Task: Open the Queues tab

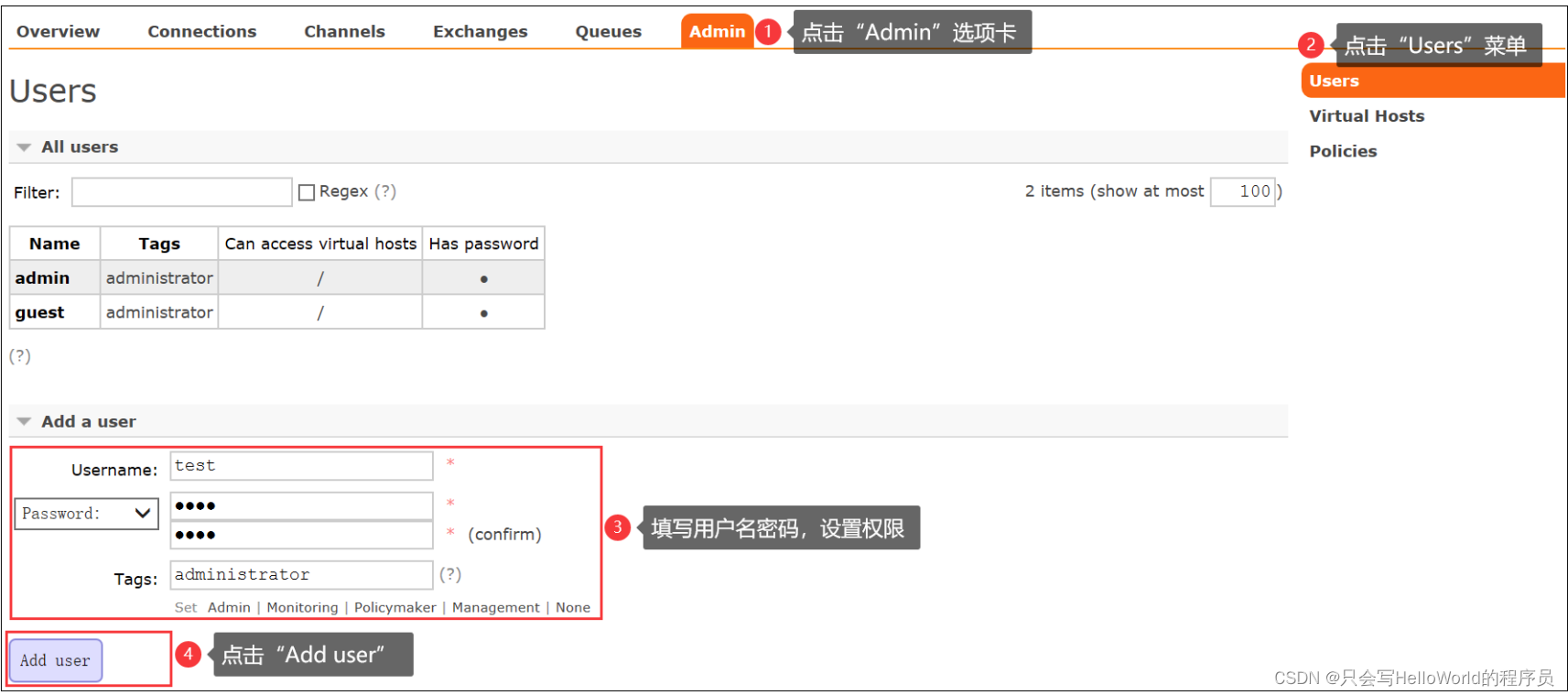Action: pyautogui.click(x=609, y=31)
